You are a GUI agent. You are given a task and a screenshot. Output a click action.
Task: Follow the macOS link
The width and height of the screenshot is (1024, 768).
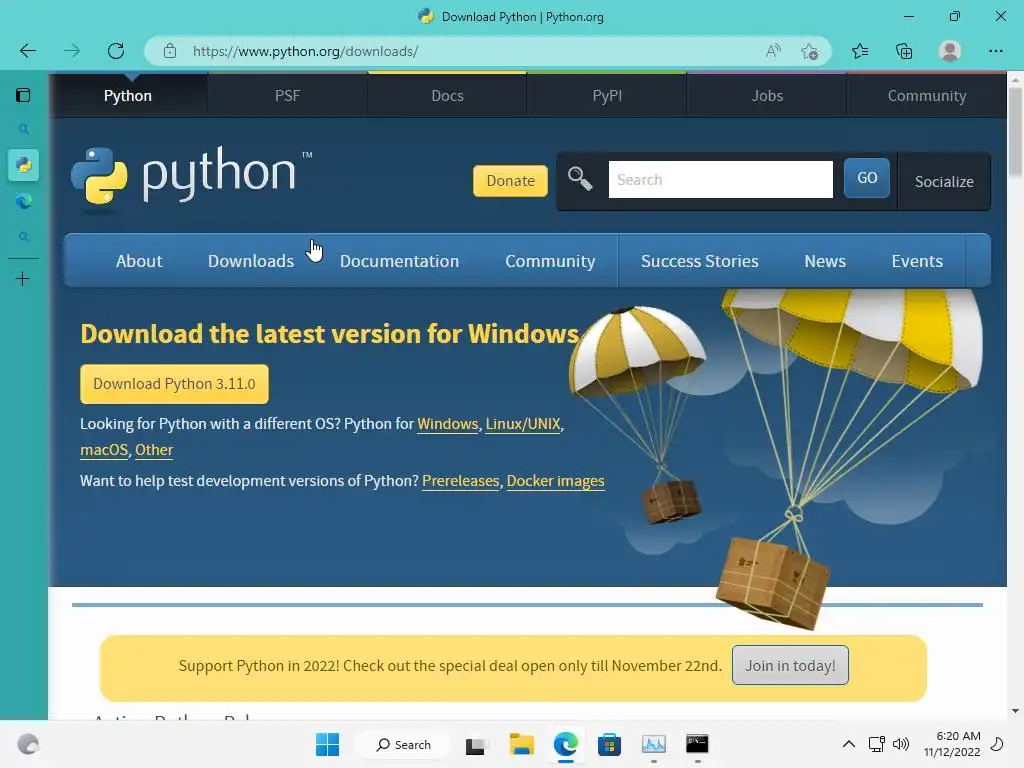tap(104, 450)
